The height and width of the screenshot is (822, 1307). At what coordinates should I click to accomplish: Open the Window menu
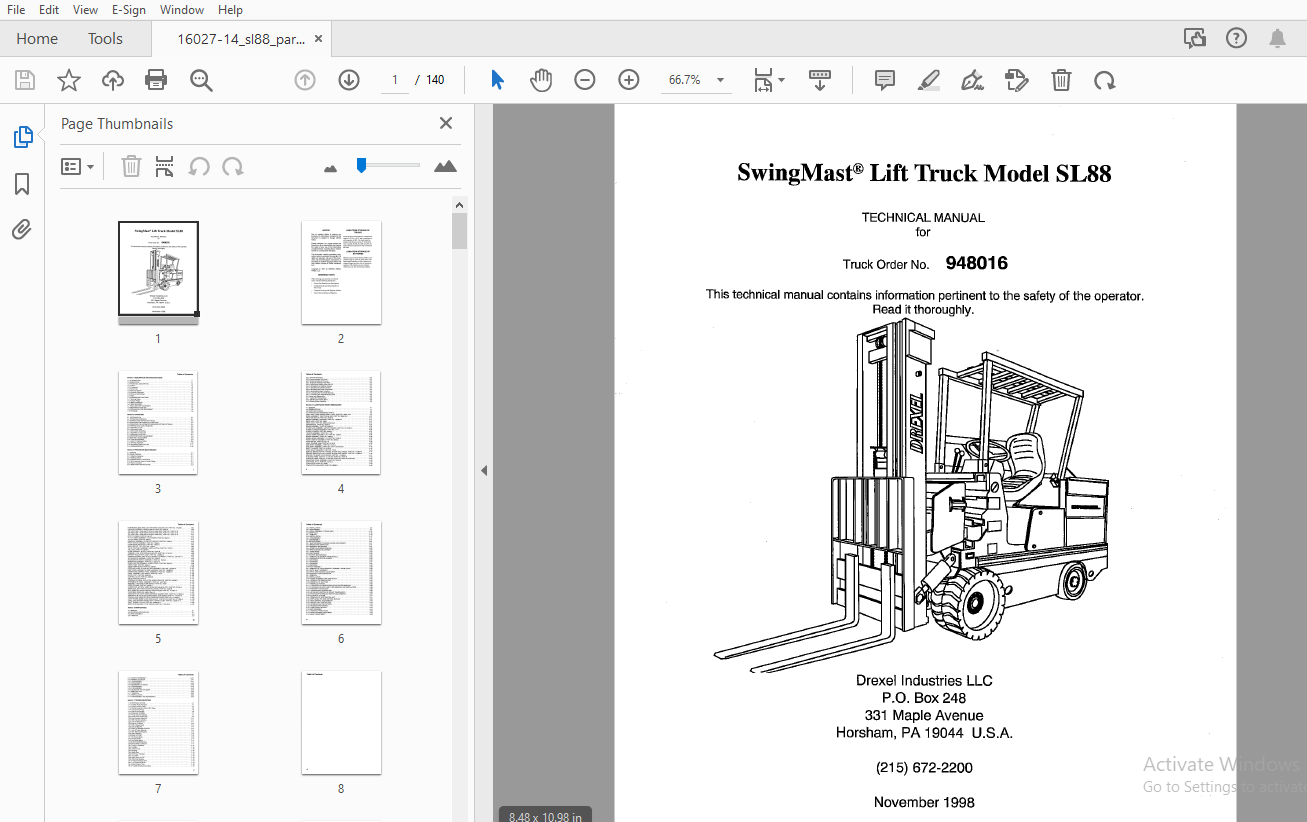click(182, 9)
